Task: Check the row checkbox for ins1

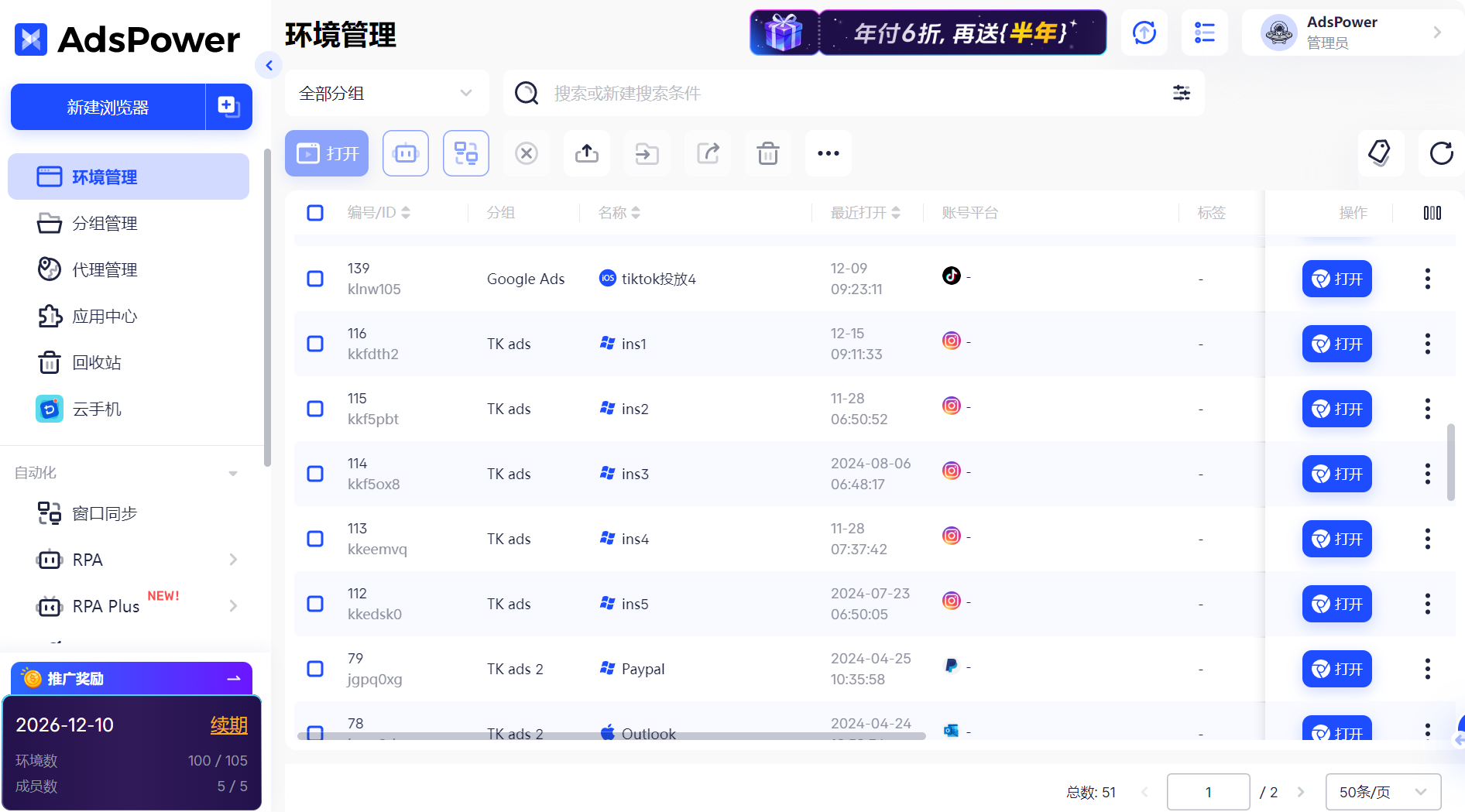Action: coord(315,344)
